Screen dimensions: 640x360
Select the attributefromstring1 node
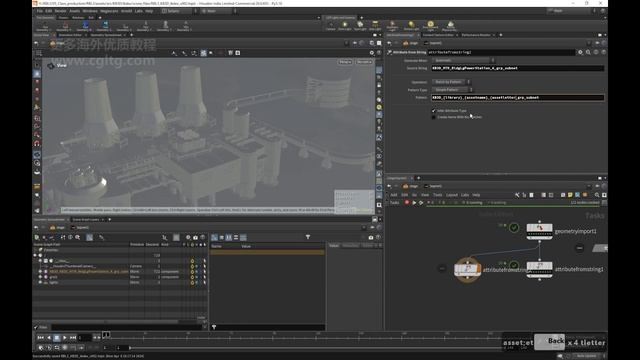[x=539, y=269]
